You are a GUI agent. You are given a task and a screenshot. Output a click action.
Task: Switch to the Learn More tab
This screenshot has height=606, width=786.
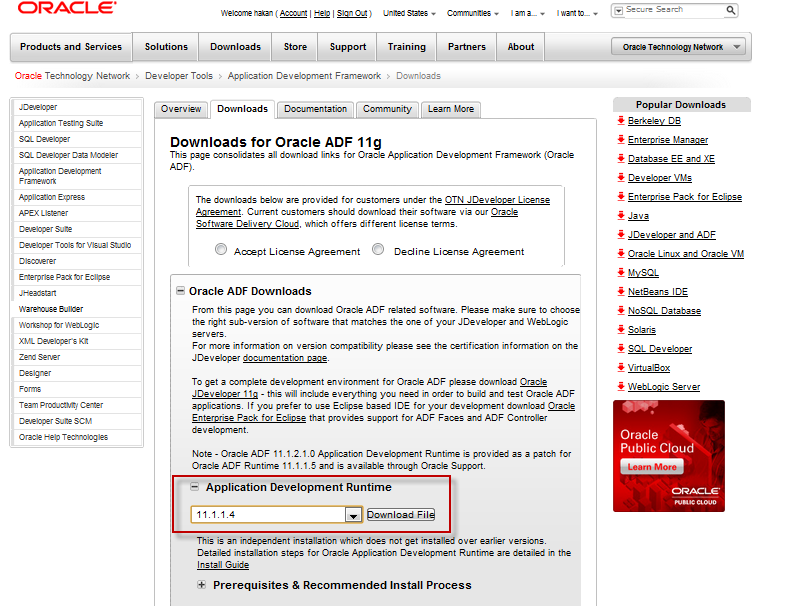(x=451, y=109)
